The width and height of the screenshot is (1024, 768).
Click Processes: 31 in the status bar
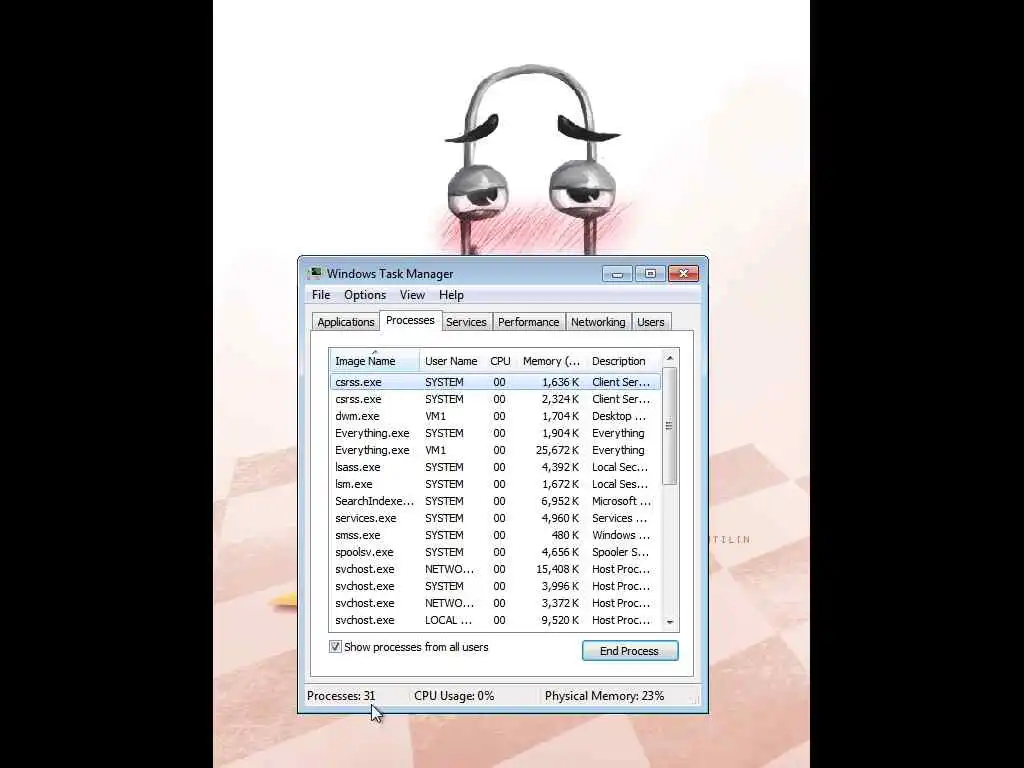pyautogui.click(x=341, y=696)
